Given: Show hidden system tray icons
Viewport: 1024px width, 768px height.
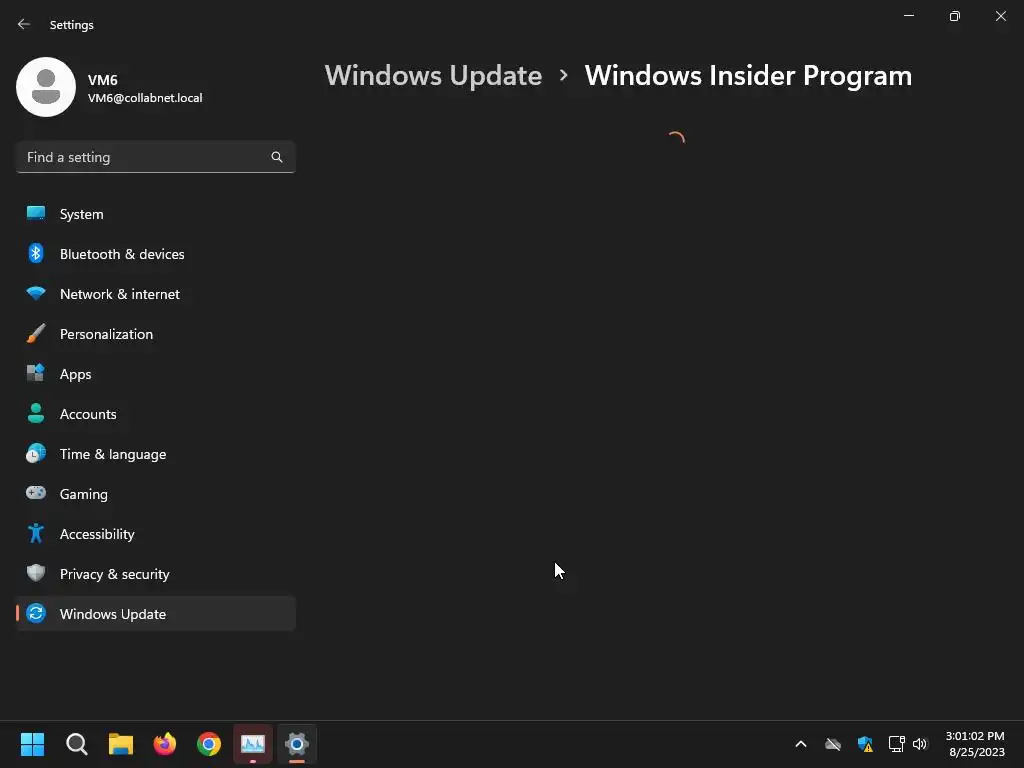Looking at the screenshot, I should tap(801, 744).
